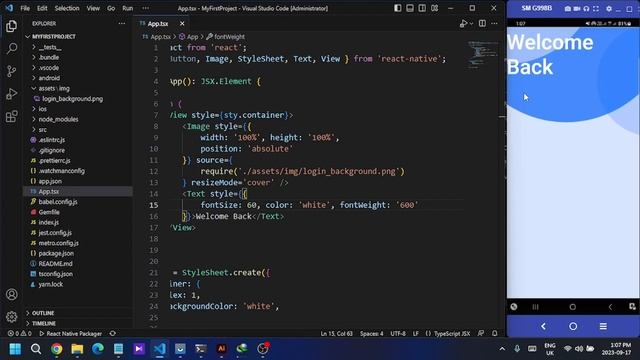Open the Manage gear in the activity bar
640x360 pixels.
[11, 316]
